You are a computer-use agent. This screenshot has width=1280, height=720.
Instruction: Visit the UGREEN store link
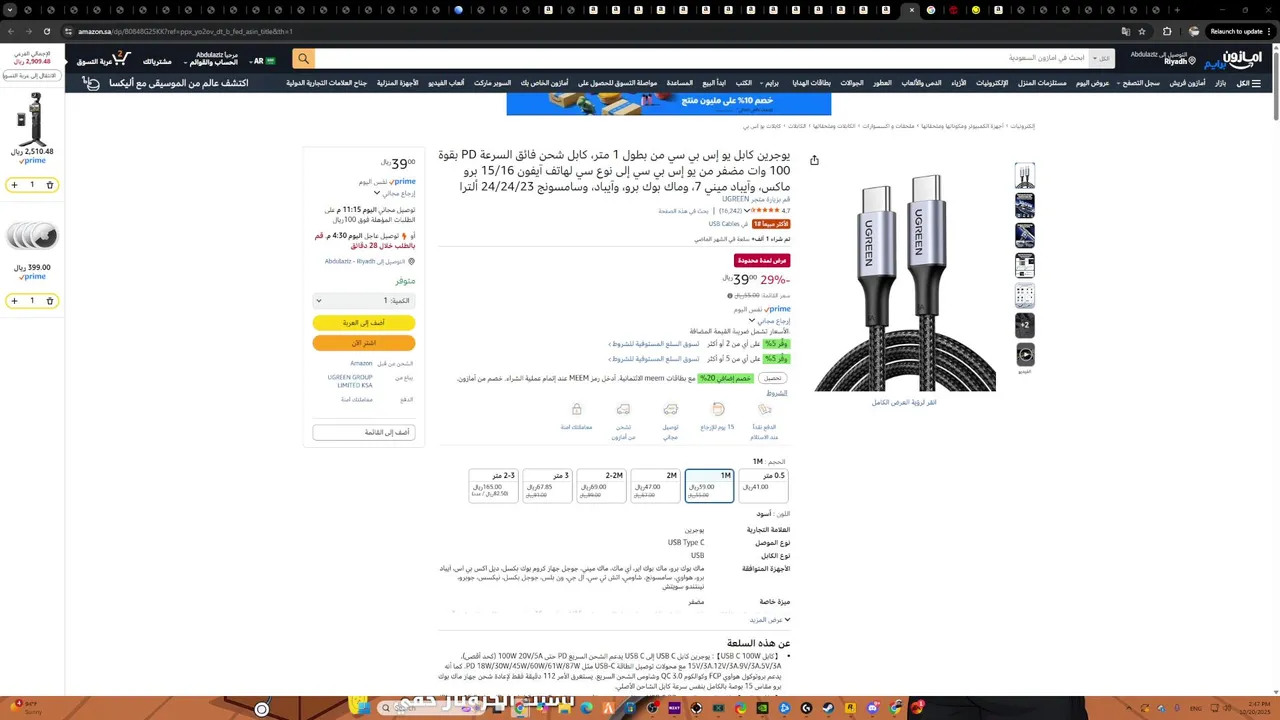pyautogui.click(x=756, y=199)
